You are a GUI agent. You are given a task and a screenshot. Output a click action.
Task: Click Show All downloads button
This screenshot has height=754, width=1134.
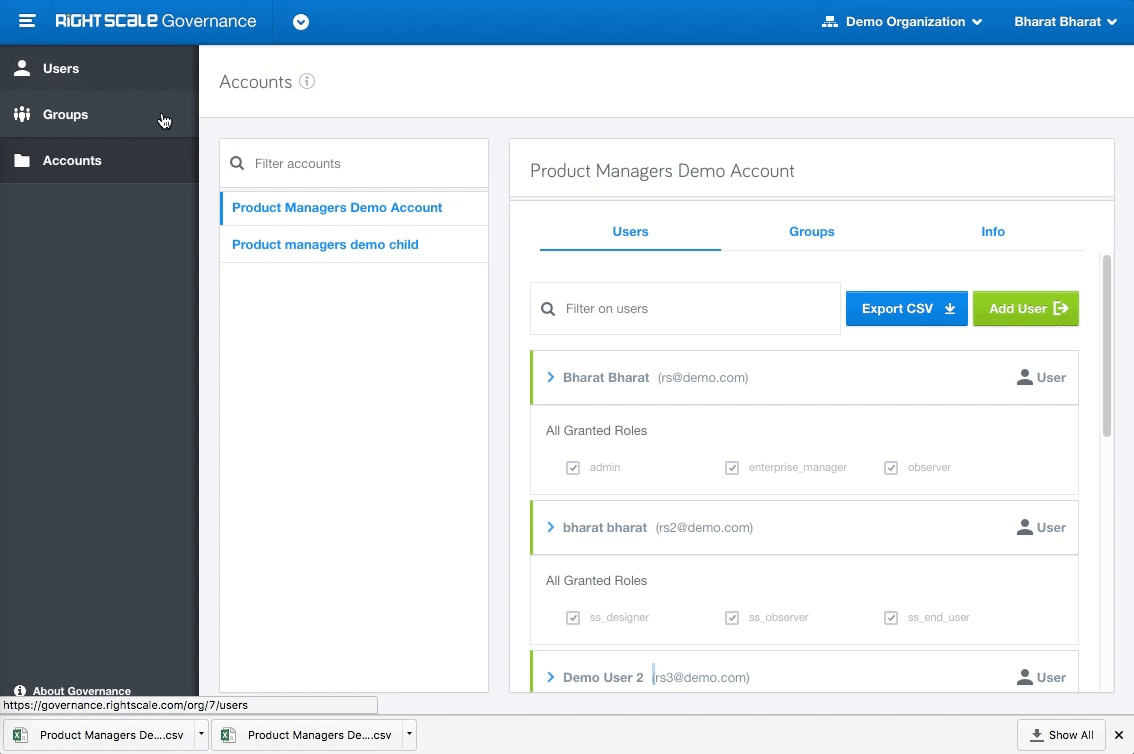(x=1061, y=735)
